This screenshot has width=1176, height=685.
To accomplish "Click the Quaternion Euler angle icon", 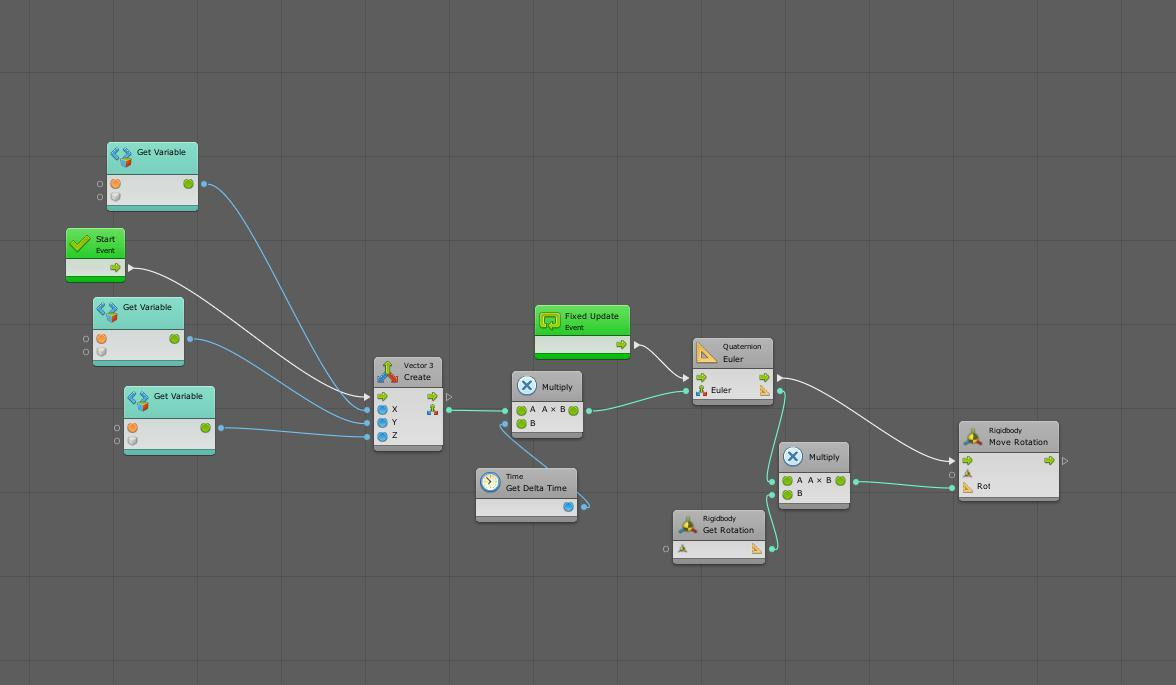I will coord(706,353).
